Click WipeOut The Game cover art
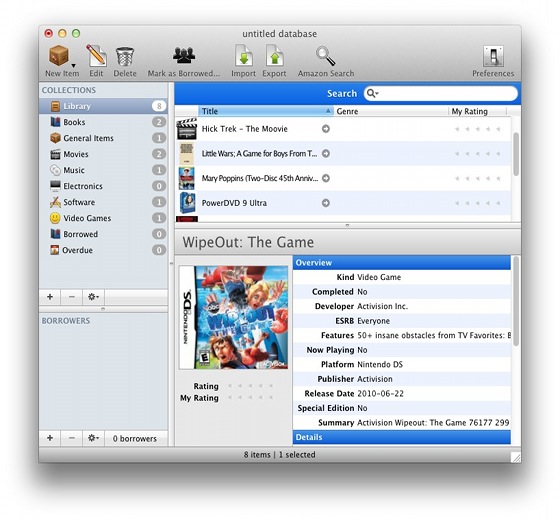This screenshot has width=560, height=520. click(x=234, y=317)
